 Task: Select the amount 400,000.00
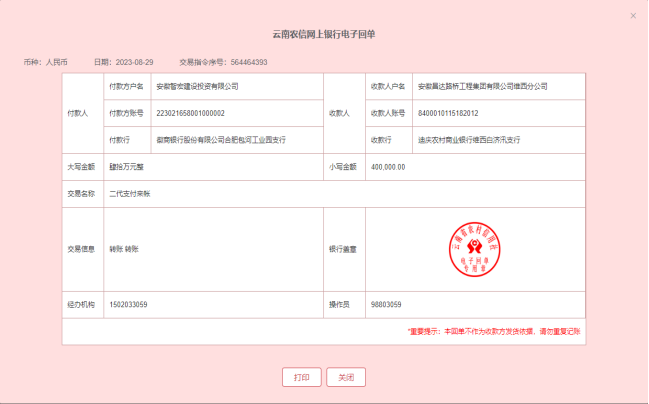(388, 167)
